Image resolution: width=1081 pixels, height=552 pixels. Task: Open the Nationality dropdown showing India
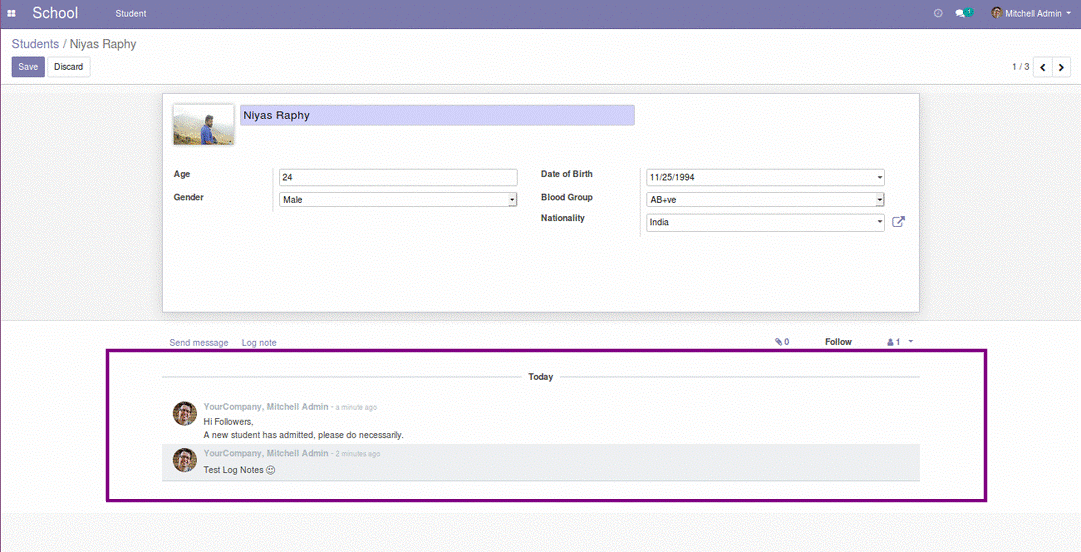click(x=765, y=222)
